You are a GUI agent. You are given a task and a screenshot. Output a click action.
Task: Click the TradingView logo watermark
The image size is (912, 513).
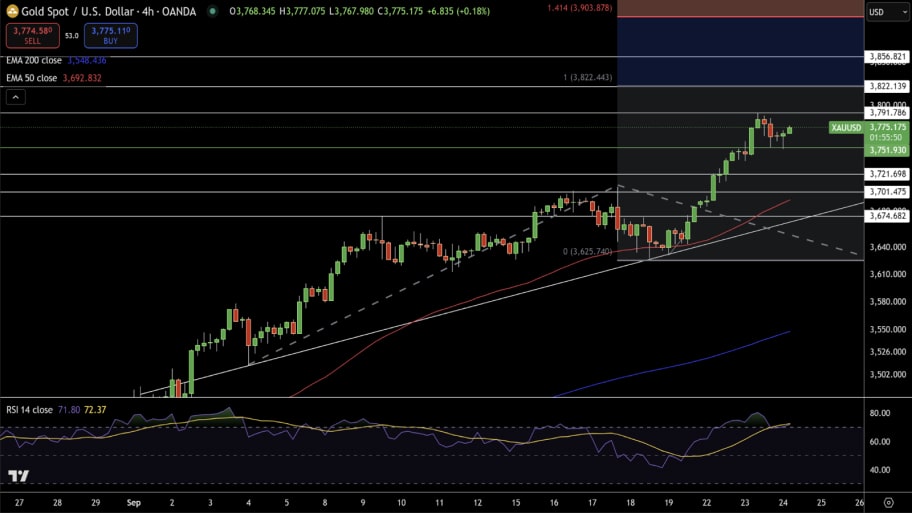[x=17, y=476]
